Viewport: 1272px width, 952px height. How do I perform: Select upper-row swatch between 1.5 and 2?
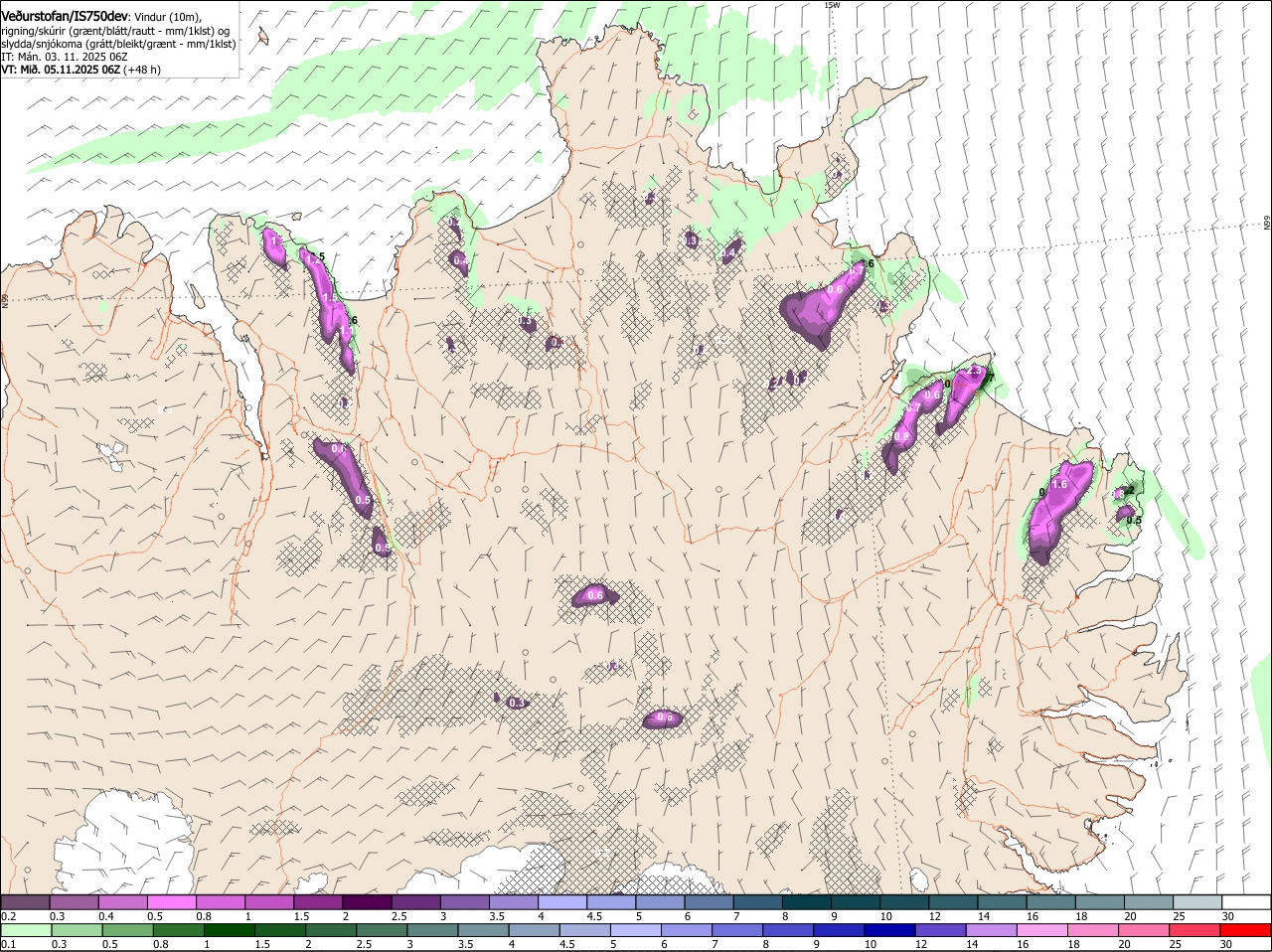pos(318,902)
